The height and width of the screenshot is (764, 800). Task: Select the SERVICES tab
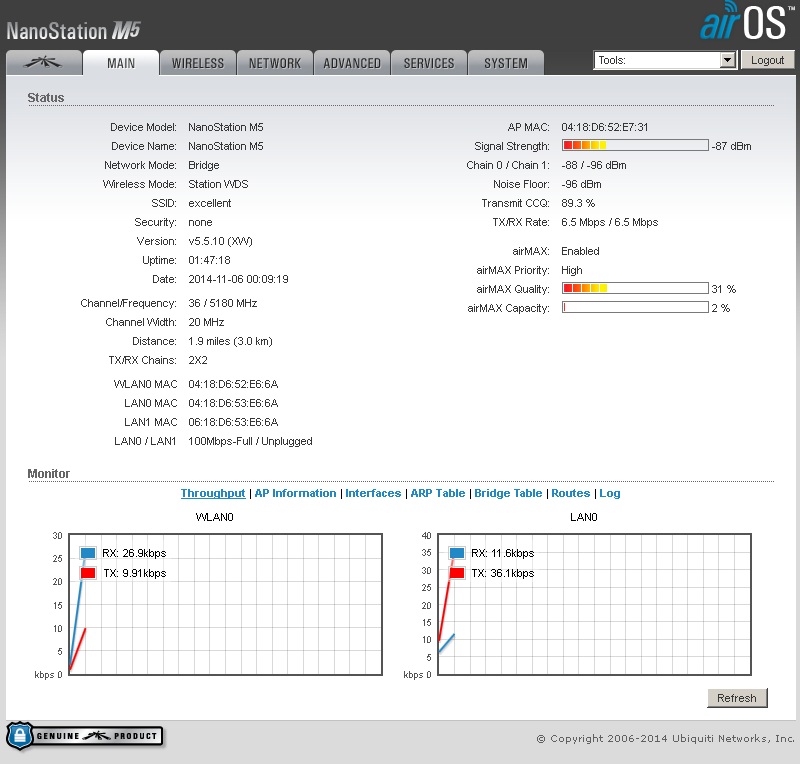429,63
